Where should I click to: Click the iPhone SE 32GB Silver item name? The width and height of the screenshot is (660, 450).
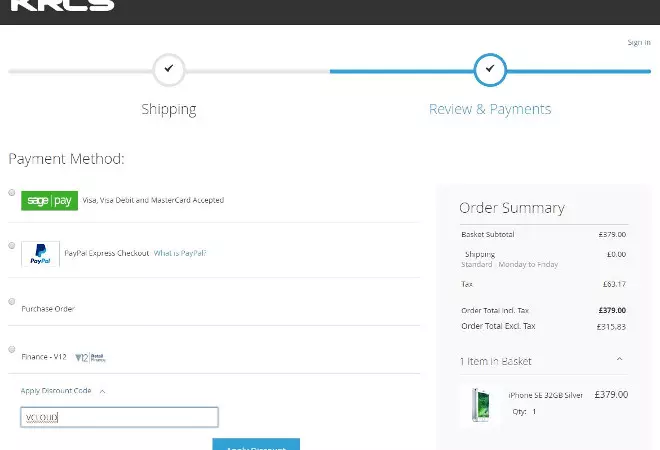pyautogui.click(x=545, y=395)
